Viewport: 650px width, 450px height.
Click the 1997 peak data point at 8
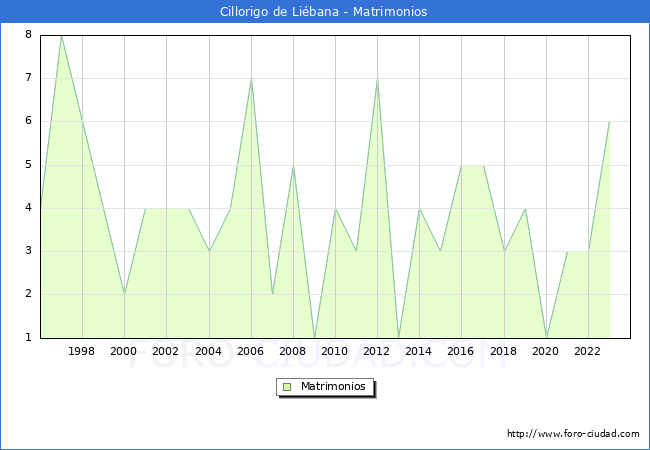point(61,36)
